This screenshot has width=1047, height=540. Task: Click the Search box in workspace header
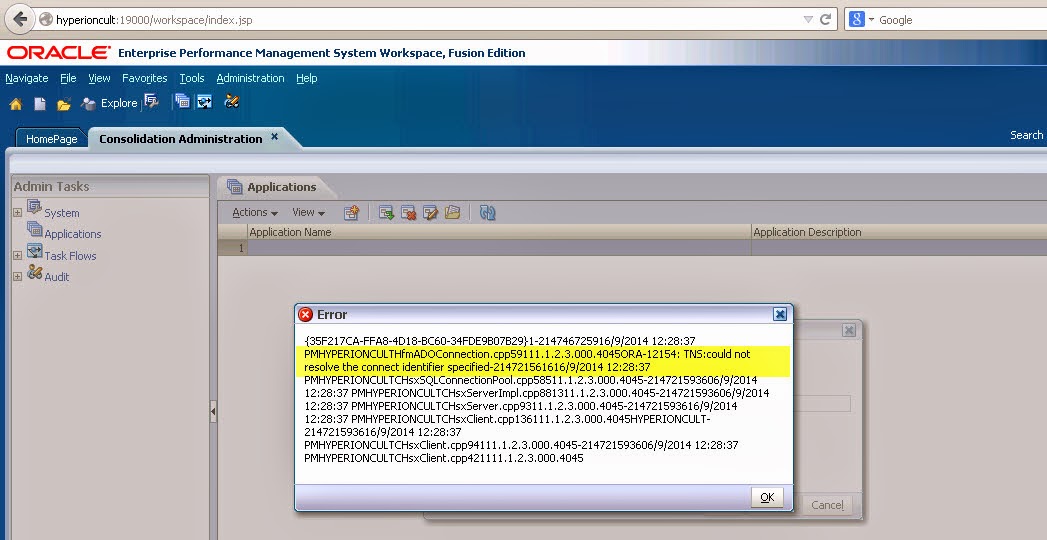(x=1026, y=135)
